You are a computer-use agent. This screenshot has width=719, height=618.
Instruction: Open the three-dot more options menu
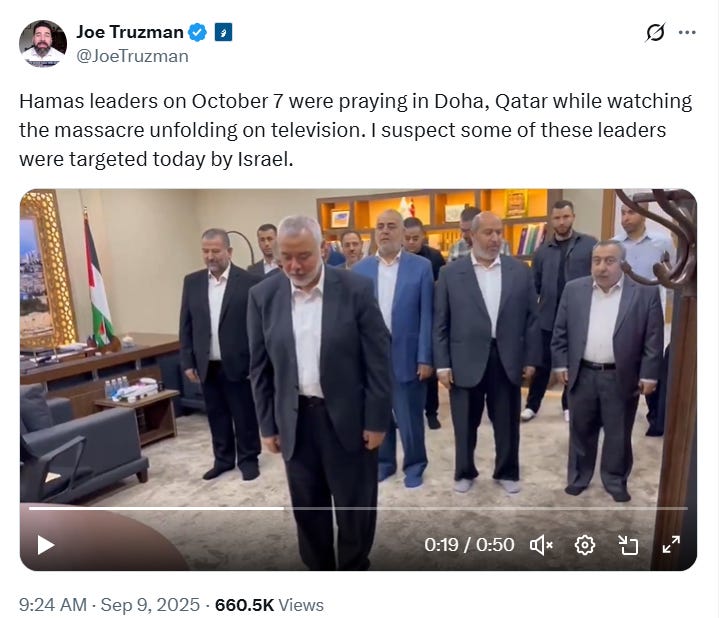point(687,32)
